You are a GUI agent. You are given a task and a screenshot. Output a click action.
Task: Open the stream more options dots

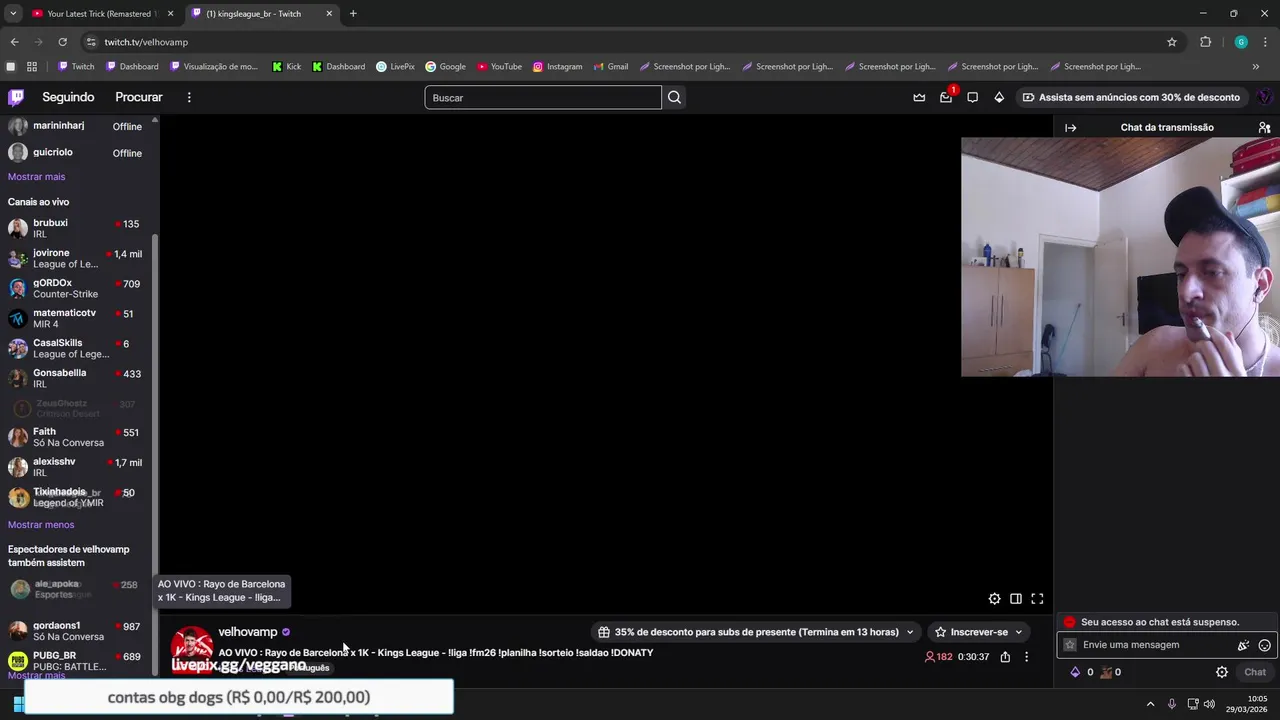[1026, 657]
